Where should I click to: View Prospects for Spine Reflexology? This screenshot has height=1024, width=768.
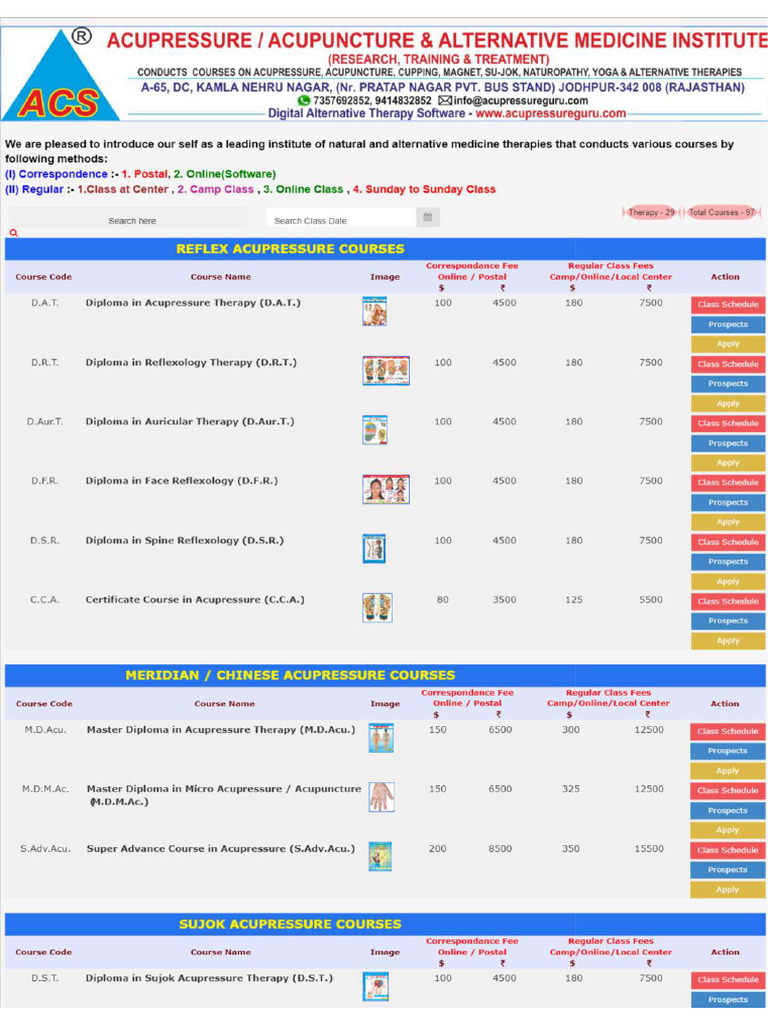pos(728,562)
